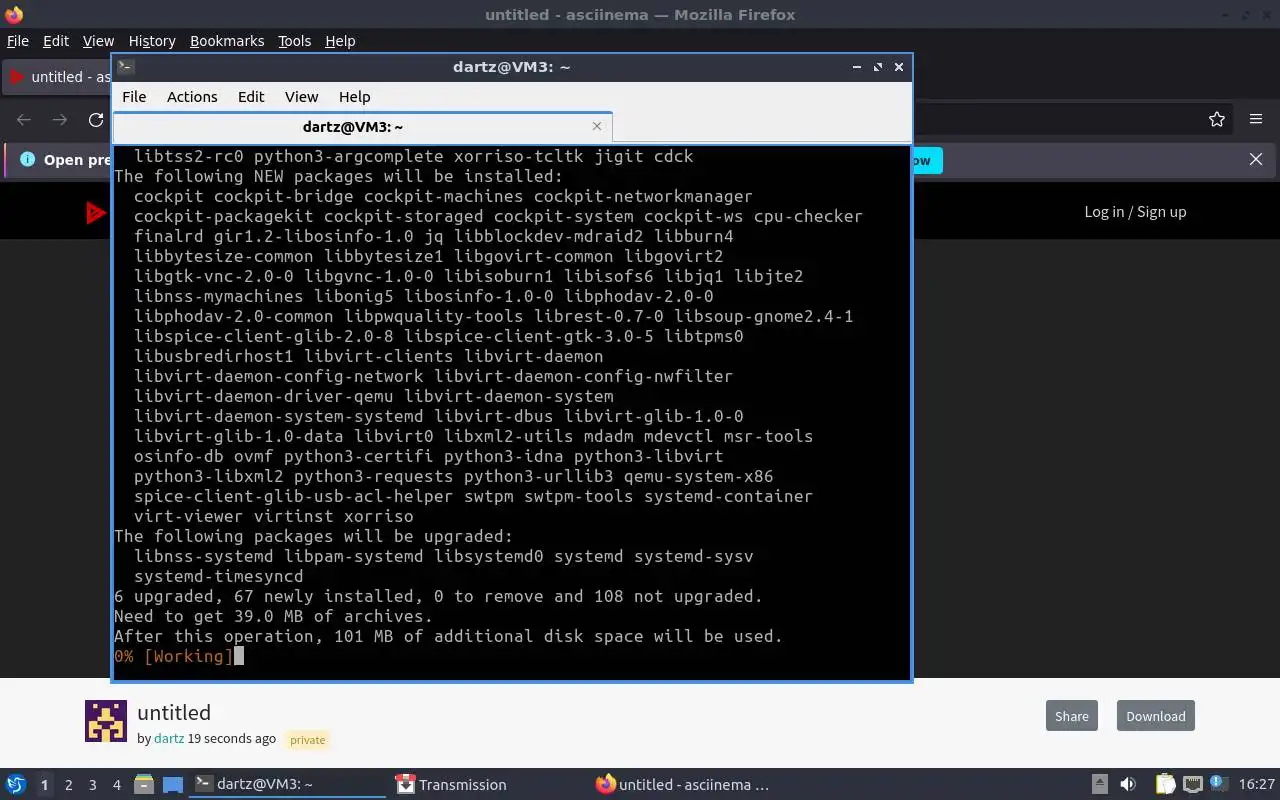Viewport: 1280px width, 800px height.
Task: Open the terminal's Edit menu
Action: point(251,97)
